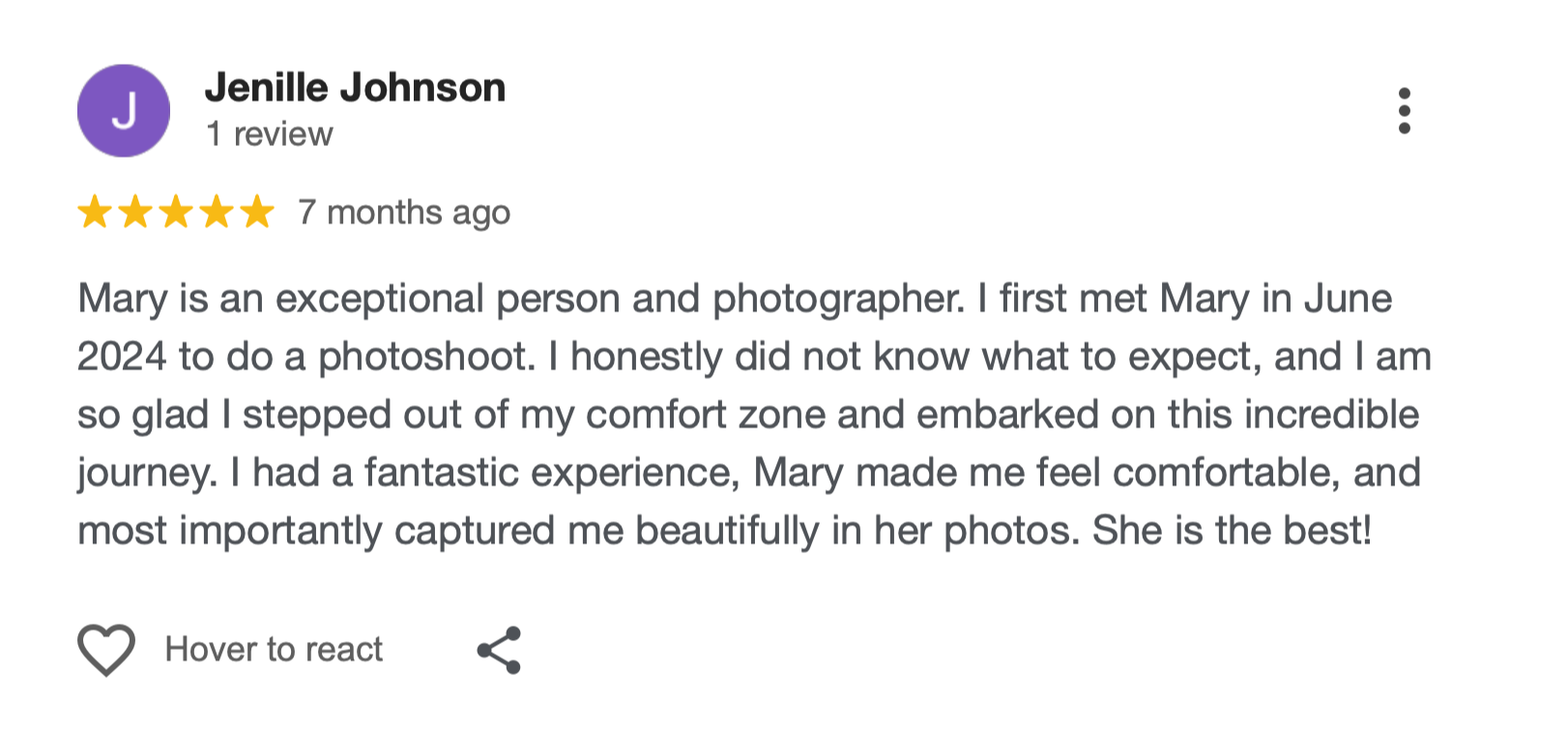Click the closing sentence "She is the best!"
Image resolution: width=1568 pixels, height=733 pixels.
[x=1232, y=531]
